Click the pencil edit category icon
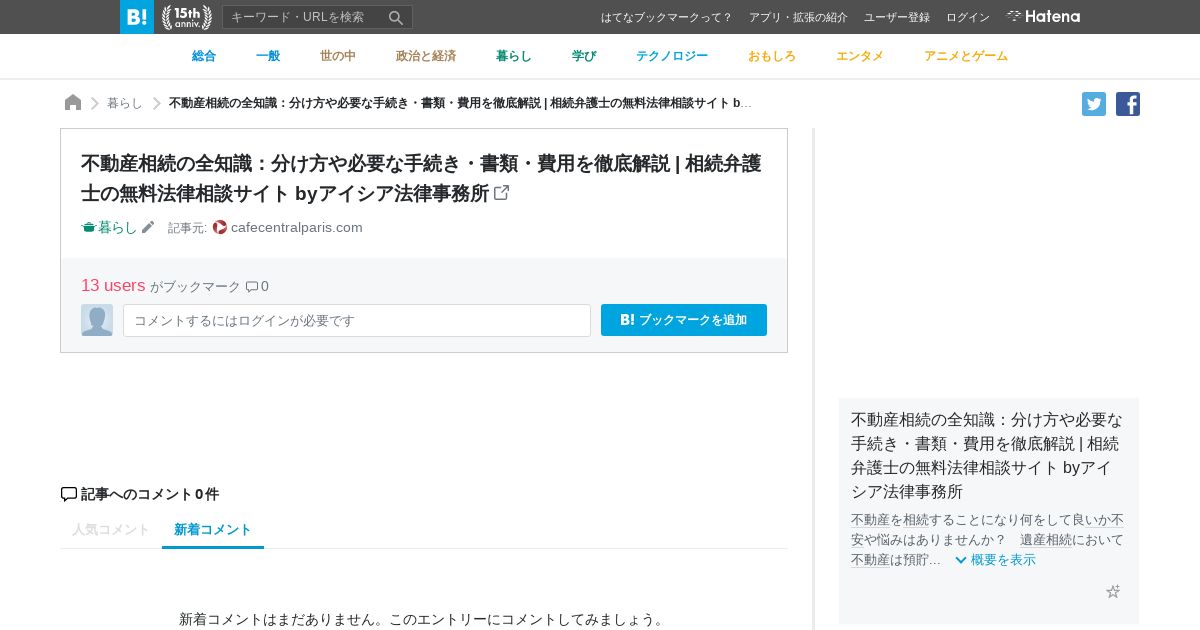The height and width of the screenshot is (630, 1200). point(148,227)
